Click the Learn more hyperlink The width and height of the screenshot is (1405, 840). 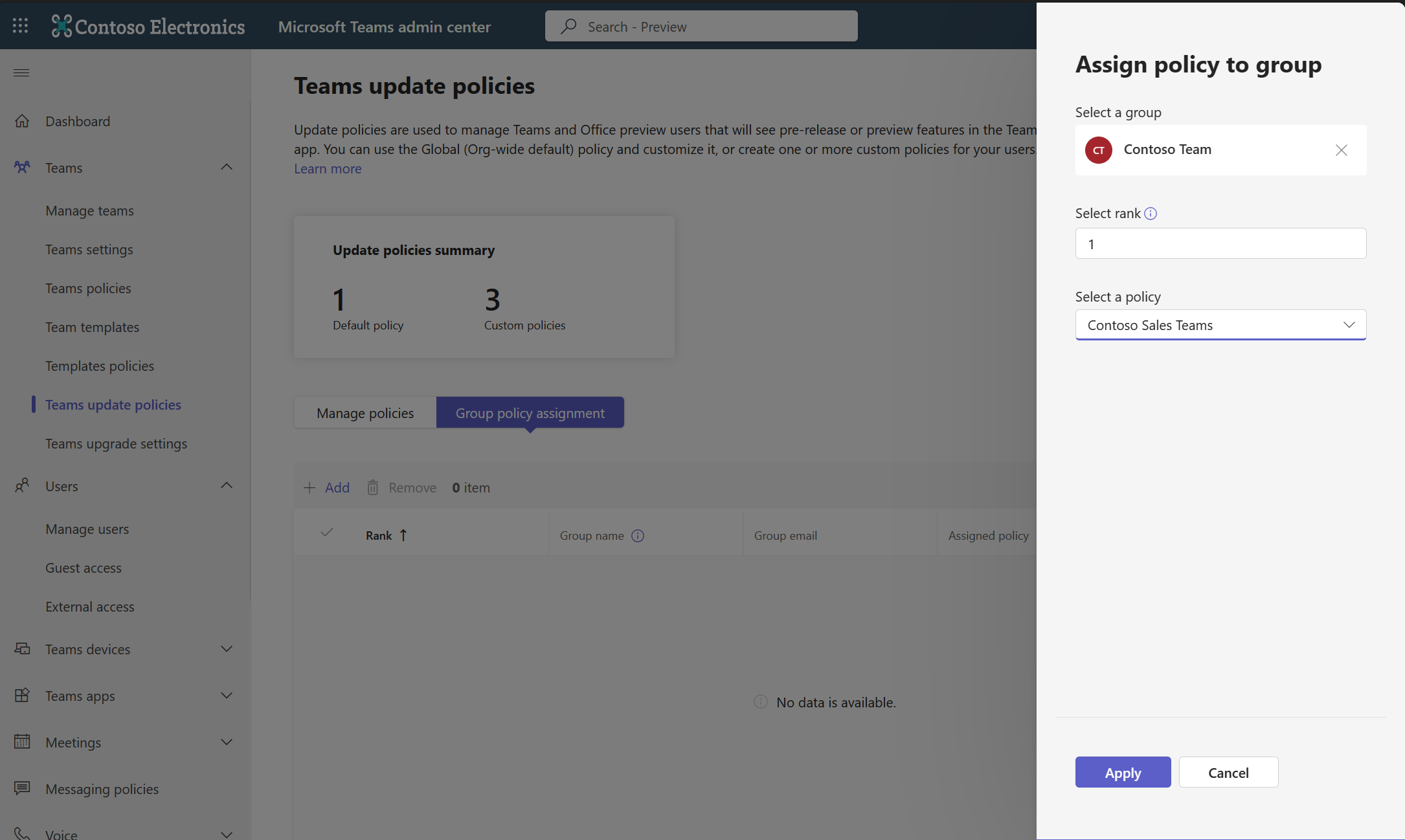[327, 167]
